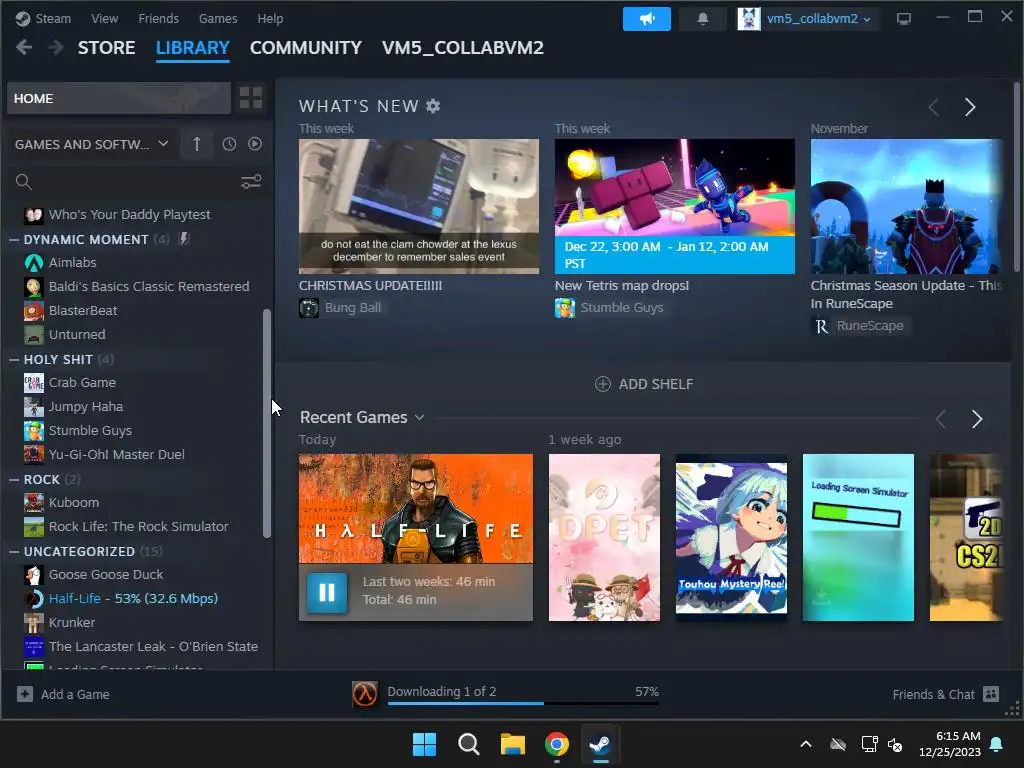The image size is (1024, 768).
Task: Customize What's New with the gear icon
Action: (433, 106)
